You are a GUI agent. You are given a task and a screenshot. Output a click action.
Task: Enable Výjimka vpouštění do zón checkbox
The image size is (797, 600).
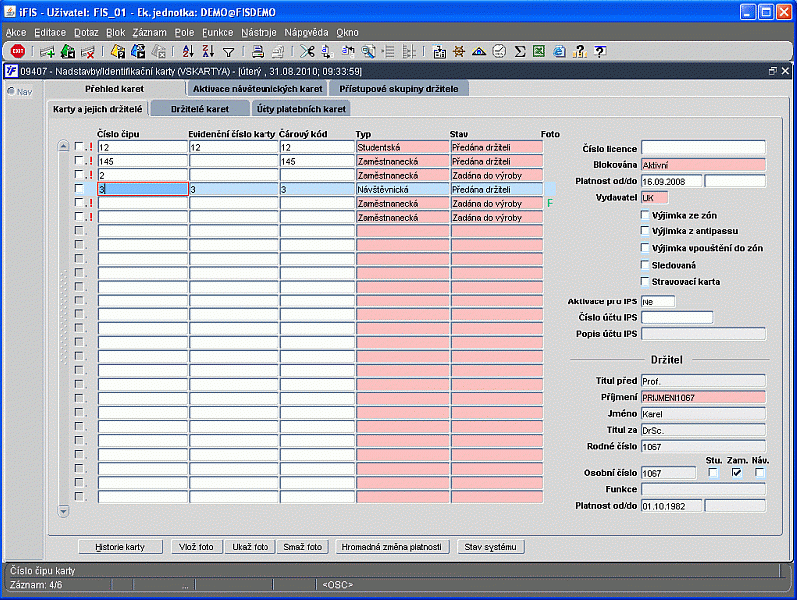tap(645, 248)
